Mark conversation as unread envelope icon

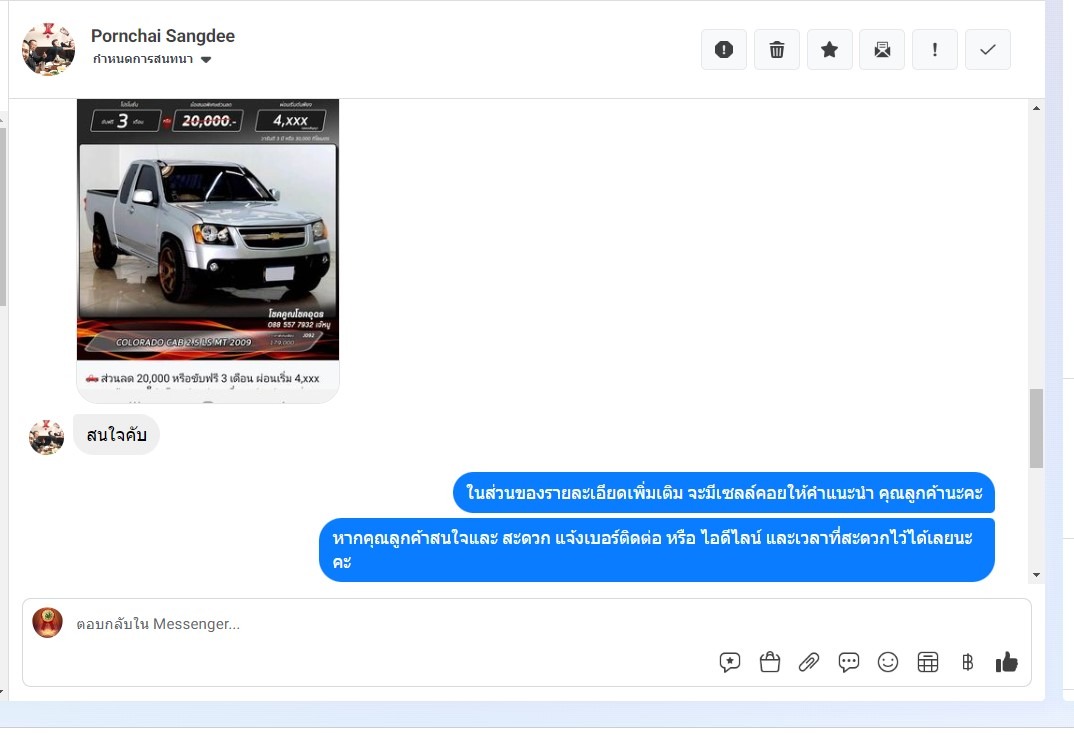tap(882, 49)
